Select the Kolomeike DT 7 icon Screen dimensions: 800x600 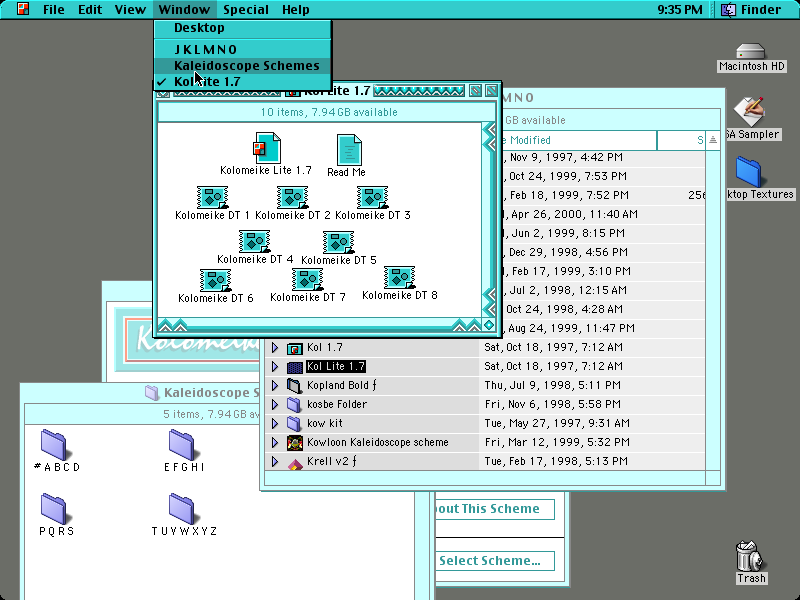(307, 279)
